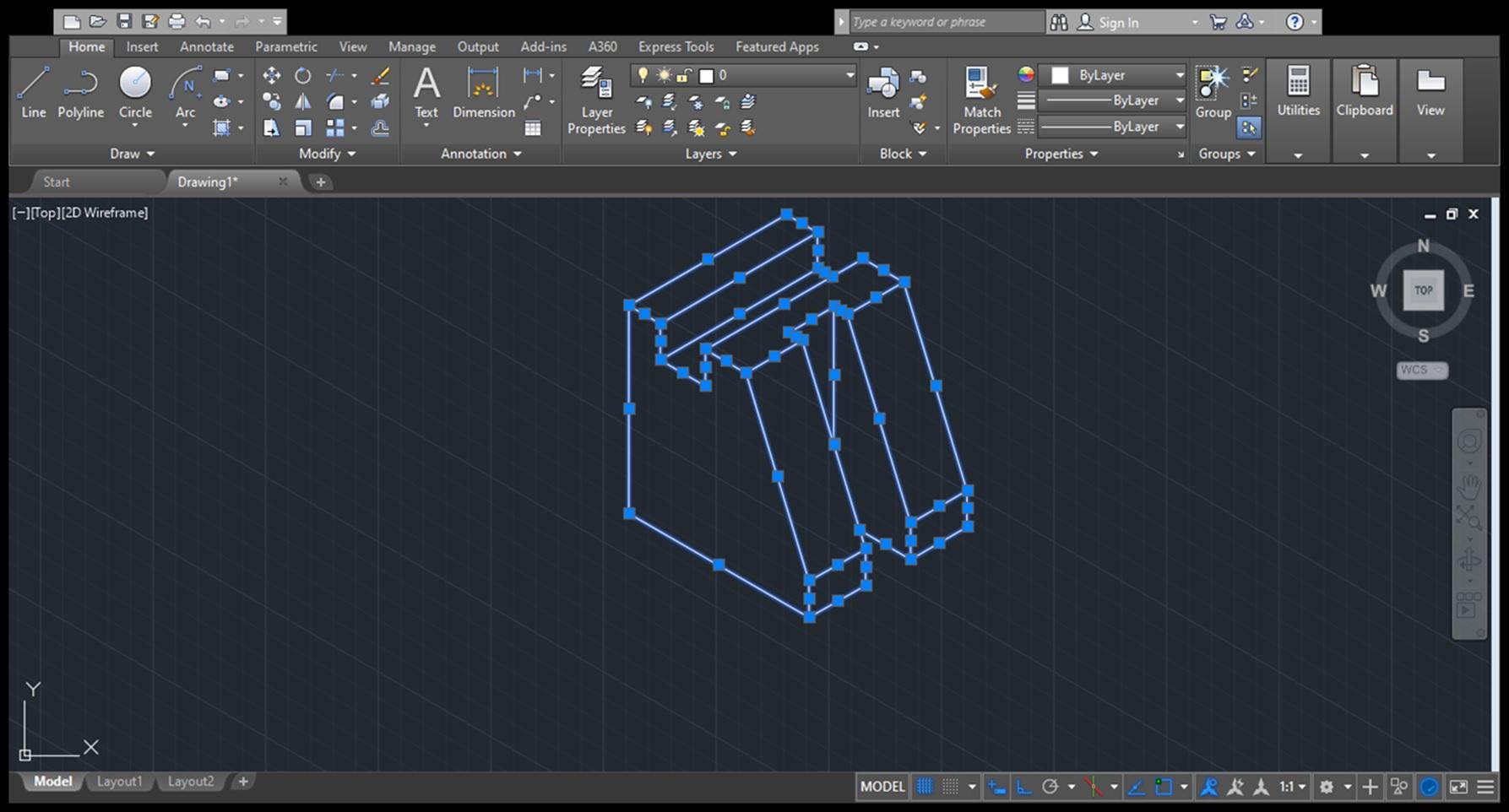
Task: Expand the Draw panel flyout
Action: tap(133, 154)
